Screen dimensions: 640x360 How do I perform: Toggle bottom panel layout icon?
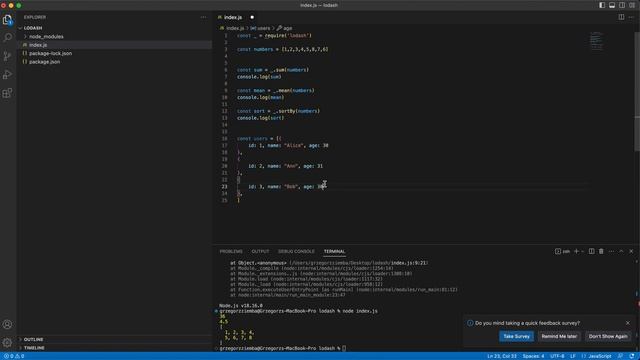click(x=612, y=5)
